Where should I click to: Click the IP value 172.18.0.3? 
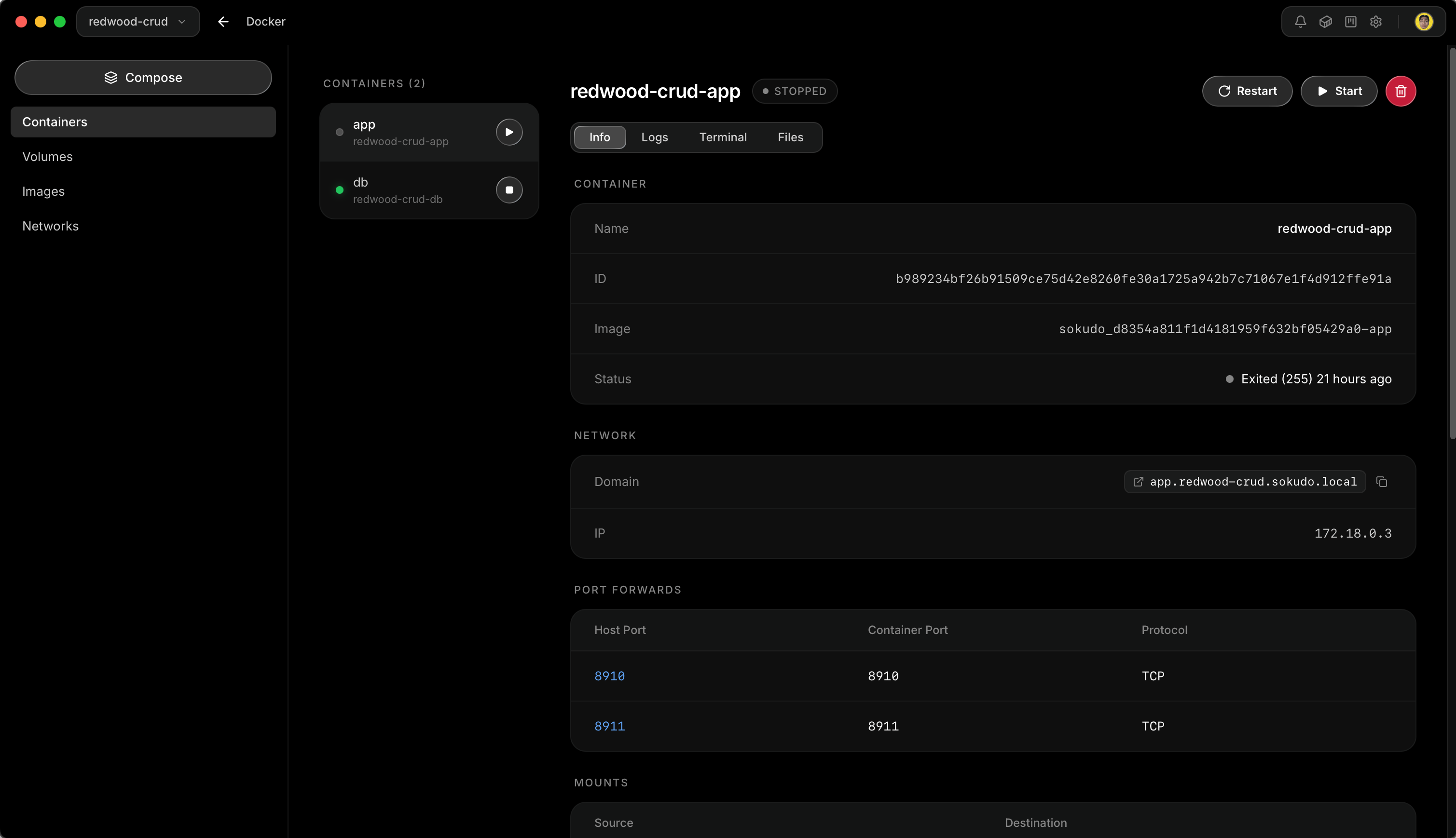(1353, 534)
